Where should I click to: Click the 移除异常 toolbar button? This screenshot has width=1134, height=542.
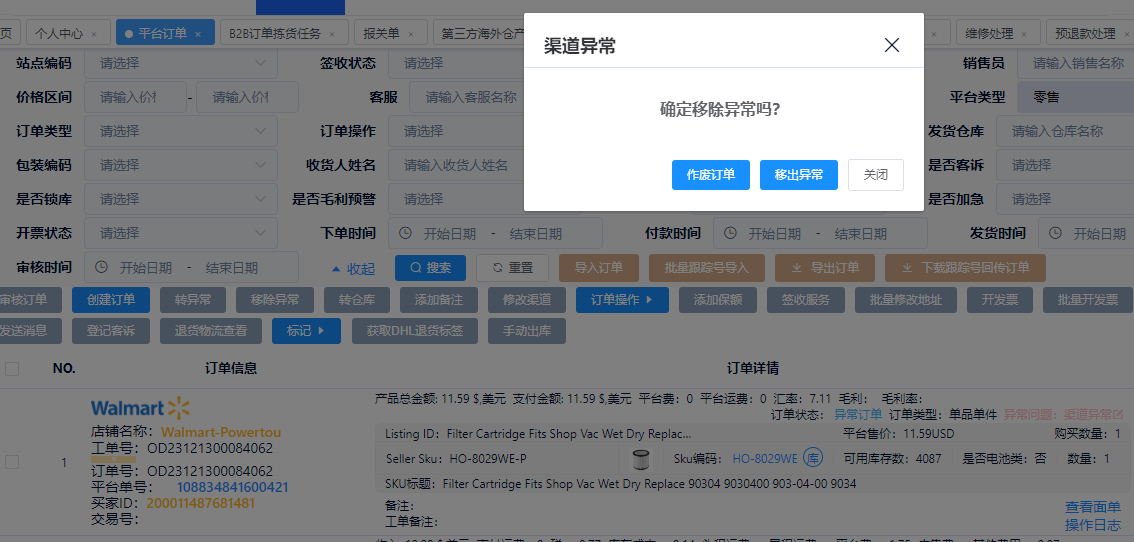click(x=273, y=300)
